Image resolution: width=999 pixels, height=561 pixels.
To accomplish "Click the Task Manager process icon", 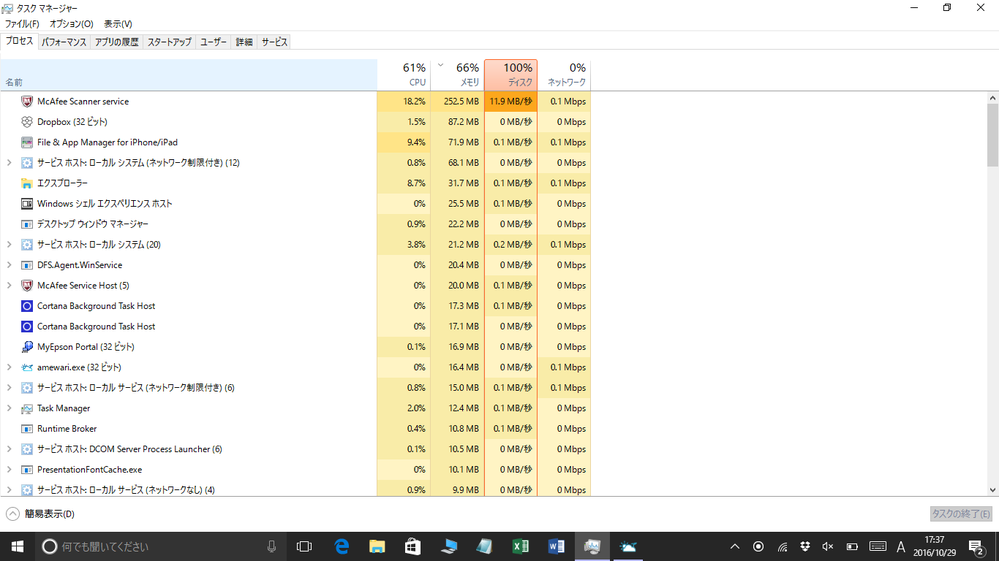I will (27, 408).
